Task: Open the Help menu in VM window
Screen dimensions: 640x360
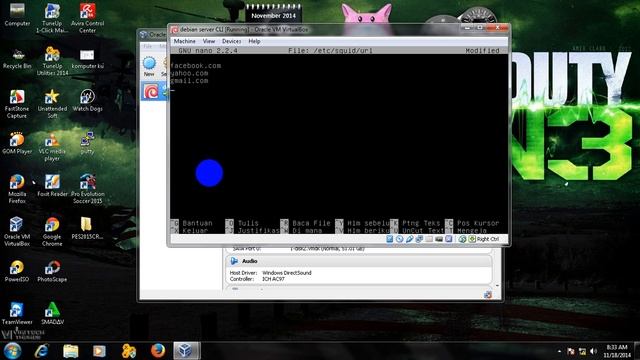Action: pyautogui.click(x=254, y=41)
